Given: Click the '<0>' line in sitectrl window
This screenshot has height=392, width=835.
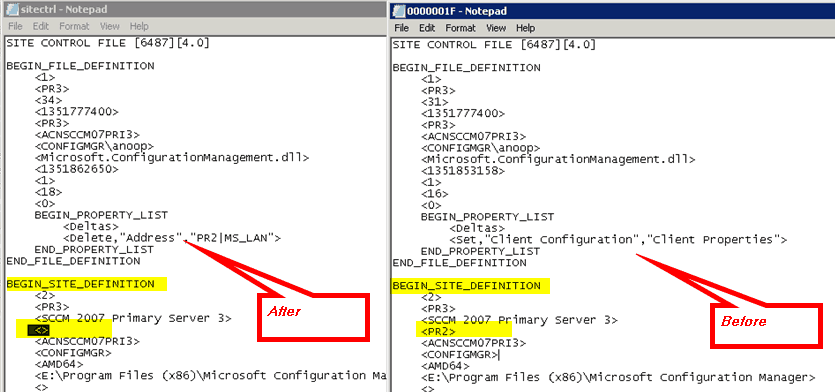Looking at the screenshot, I should (45, 203).
